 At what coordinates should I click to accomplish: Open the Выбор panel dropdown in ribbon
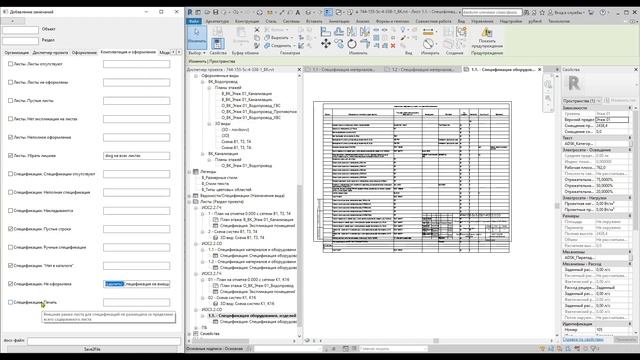coord(197,53)
